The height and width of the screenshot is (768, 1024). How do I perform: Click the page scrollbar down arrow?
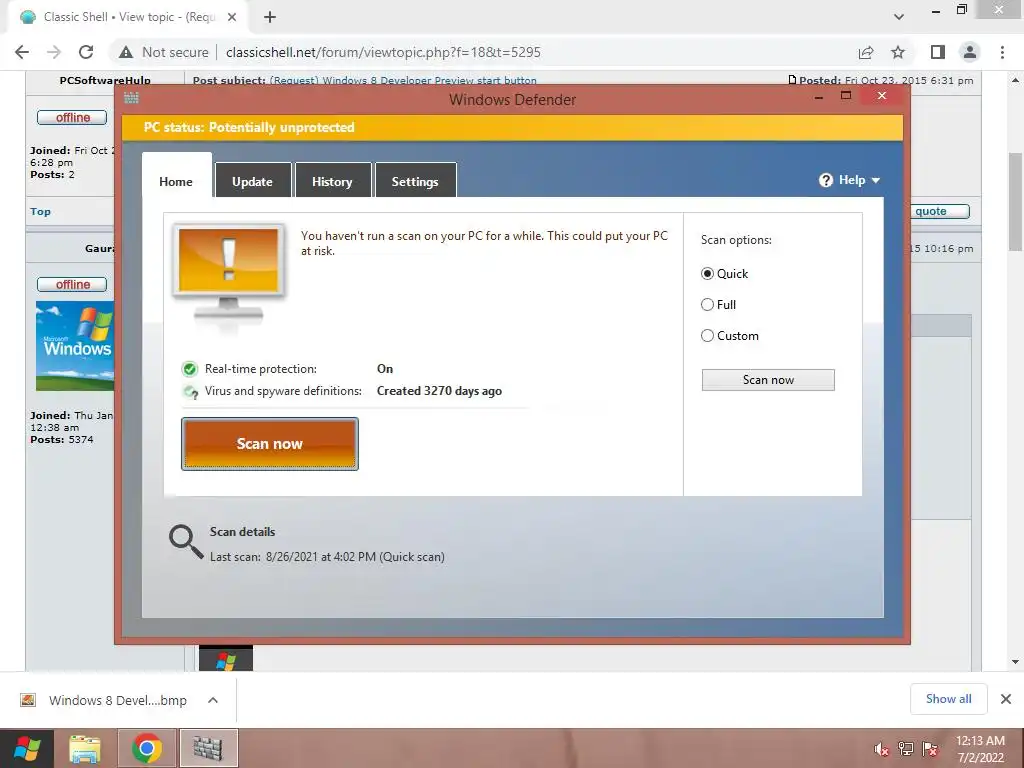pos(1015,662)
